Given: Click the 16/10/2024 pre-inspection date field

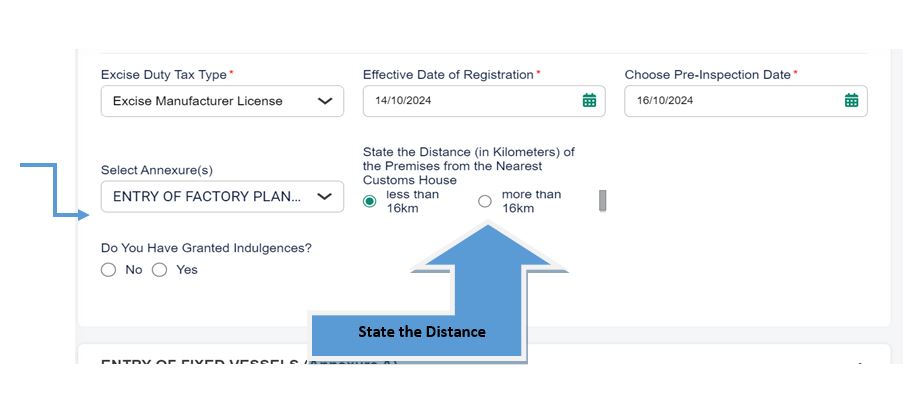Looking at the screenshot, I should [746, 101].
